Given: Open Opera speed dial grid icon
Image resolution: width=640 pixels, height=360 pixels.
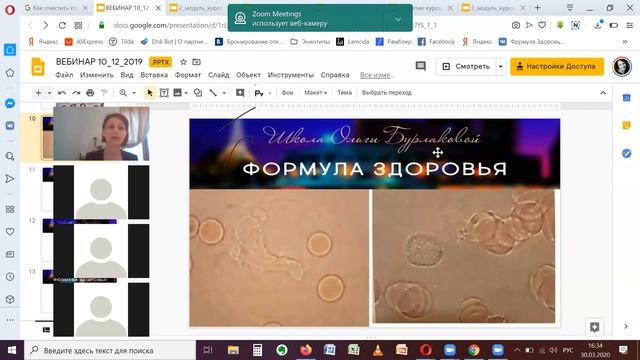Looking at the screenshot, I should click(78, 25).
